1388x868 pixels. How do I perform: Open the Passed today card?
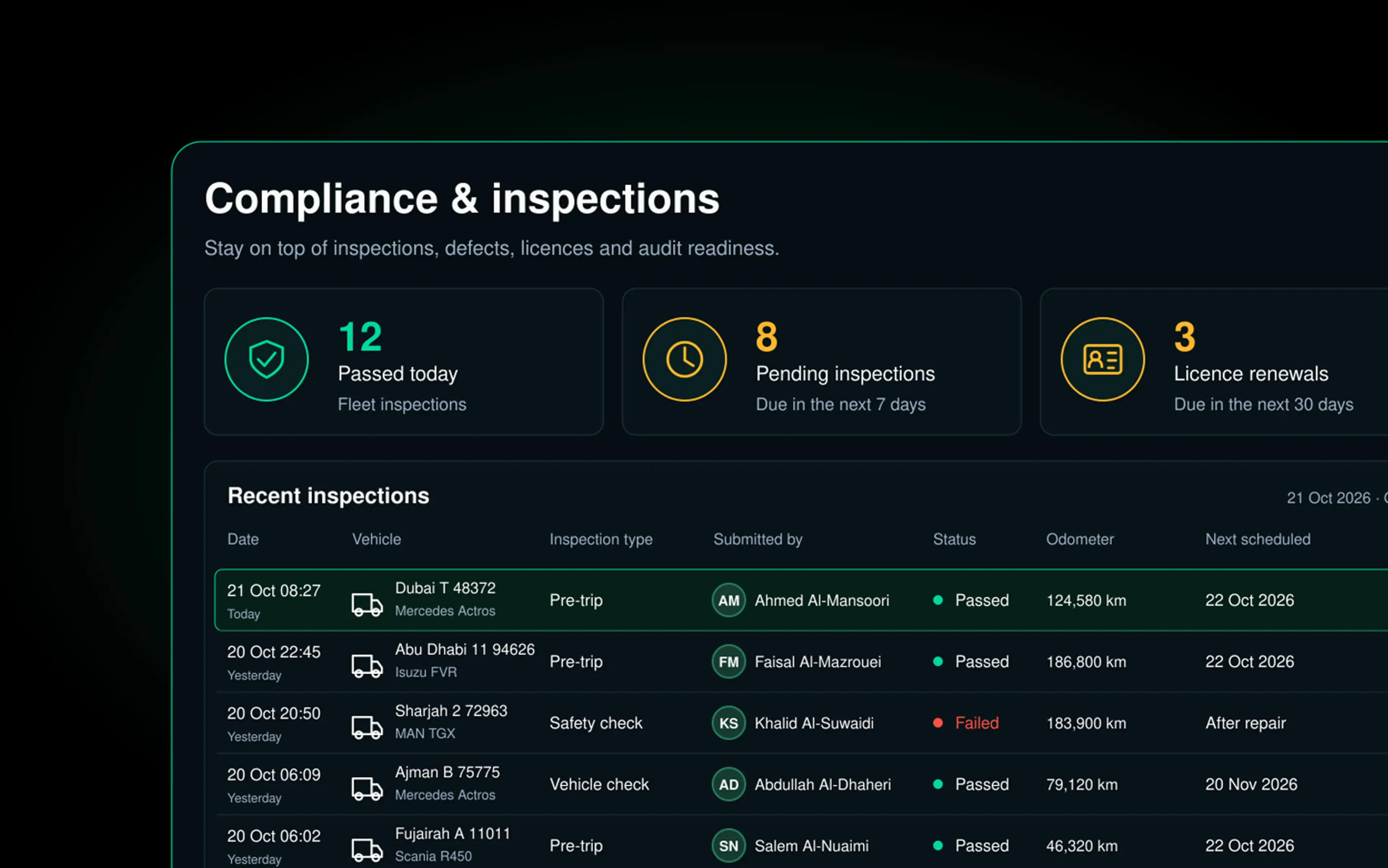pos(404,362)
